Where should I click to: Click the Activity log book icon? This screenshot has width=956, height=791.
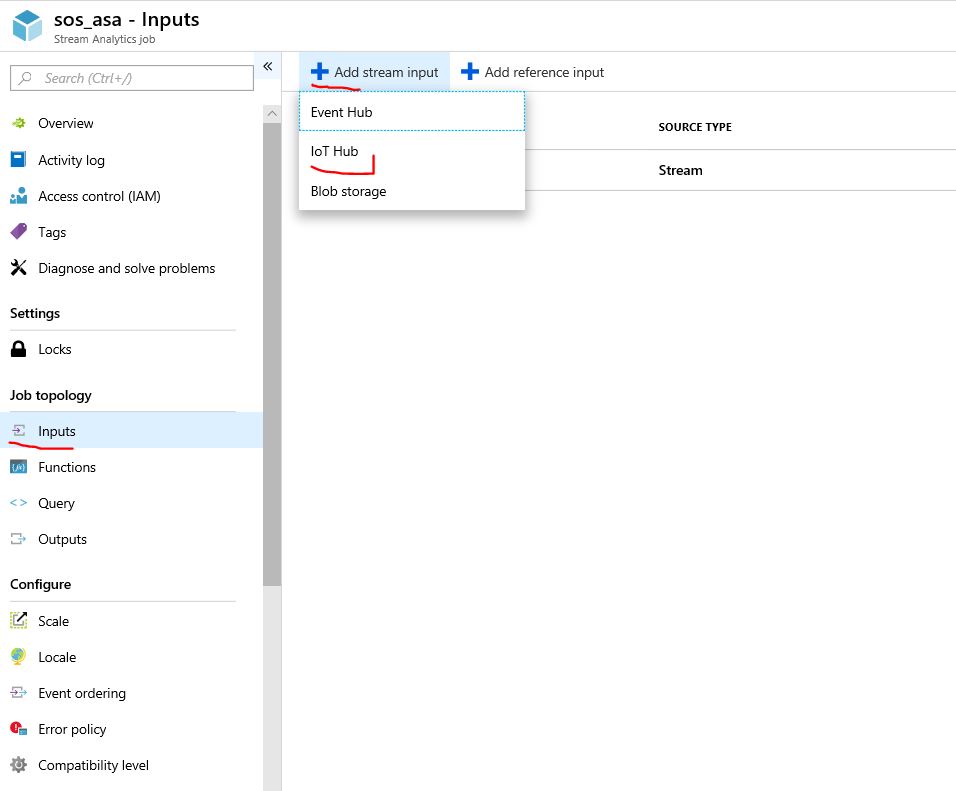click(18, 160)
